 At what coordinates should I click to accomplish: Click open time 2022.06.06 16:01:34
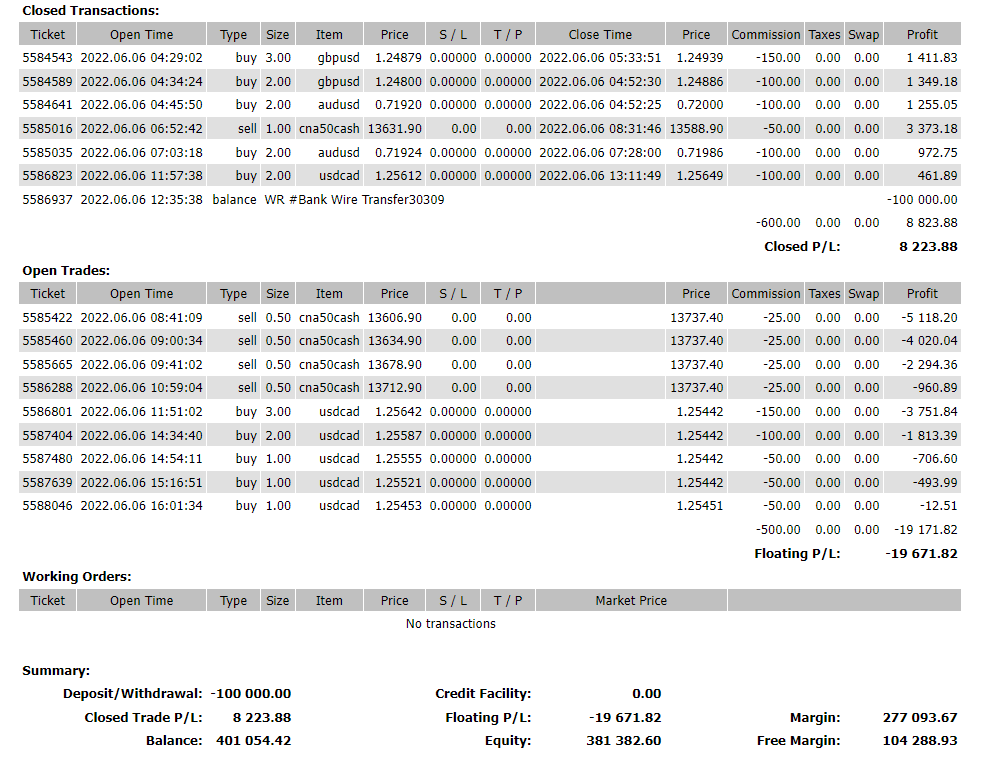[x=141, y=506]
